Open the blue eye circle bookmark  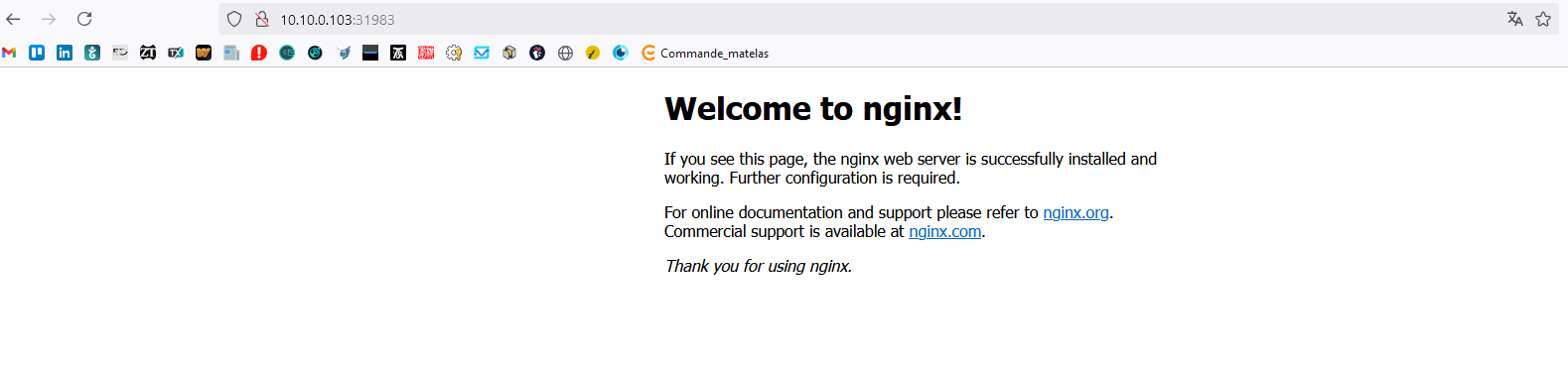click(621, 53)
